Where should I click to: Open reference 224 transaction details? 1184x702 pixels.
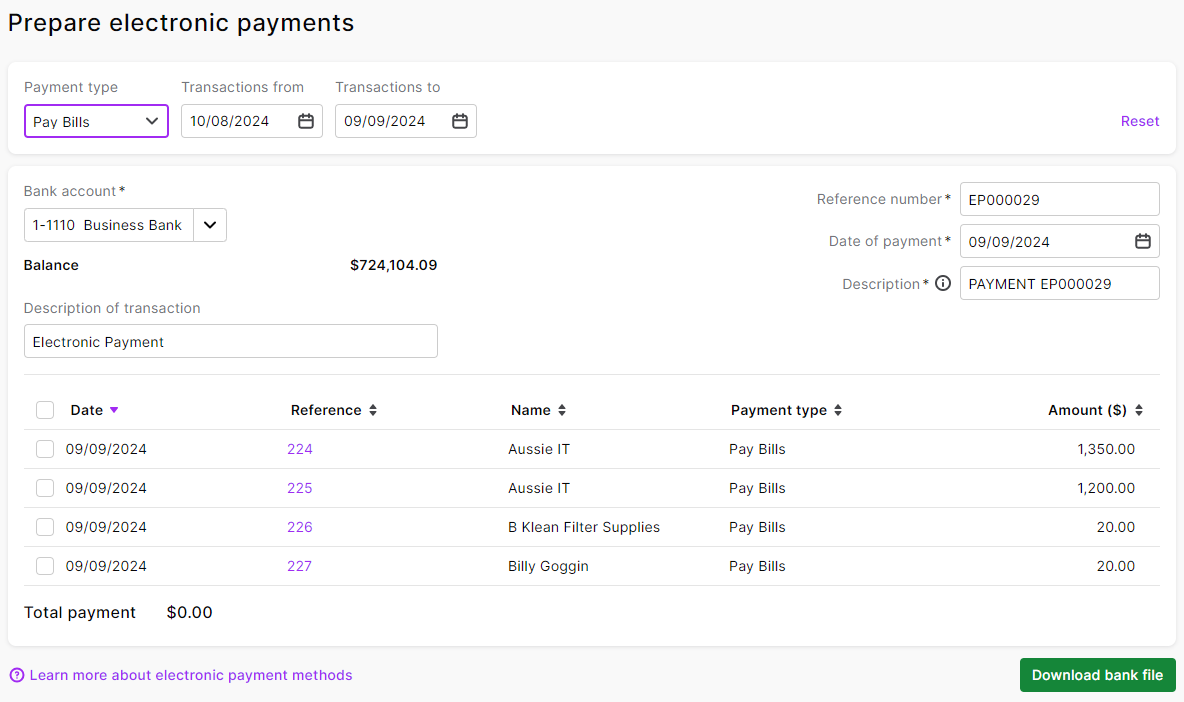pyautogui.click(x=300, y=449)
